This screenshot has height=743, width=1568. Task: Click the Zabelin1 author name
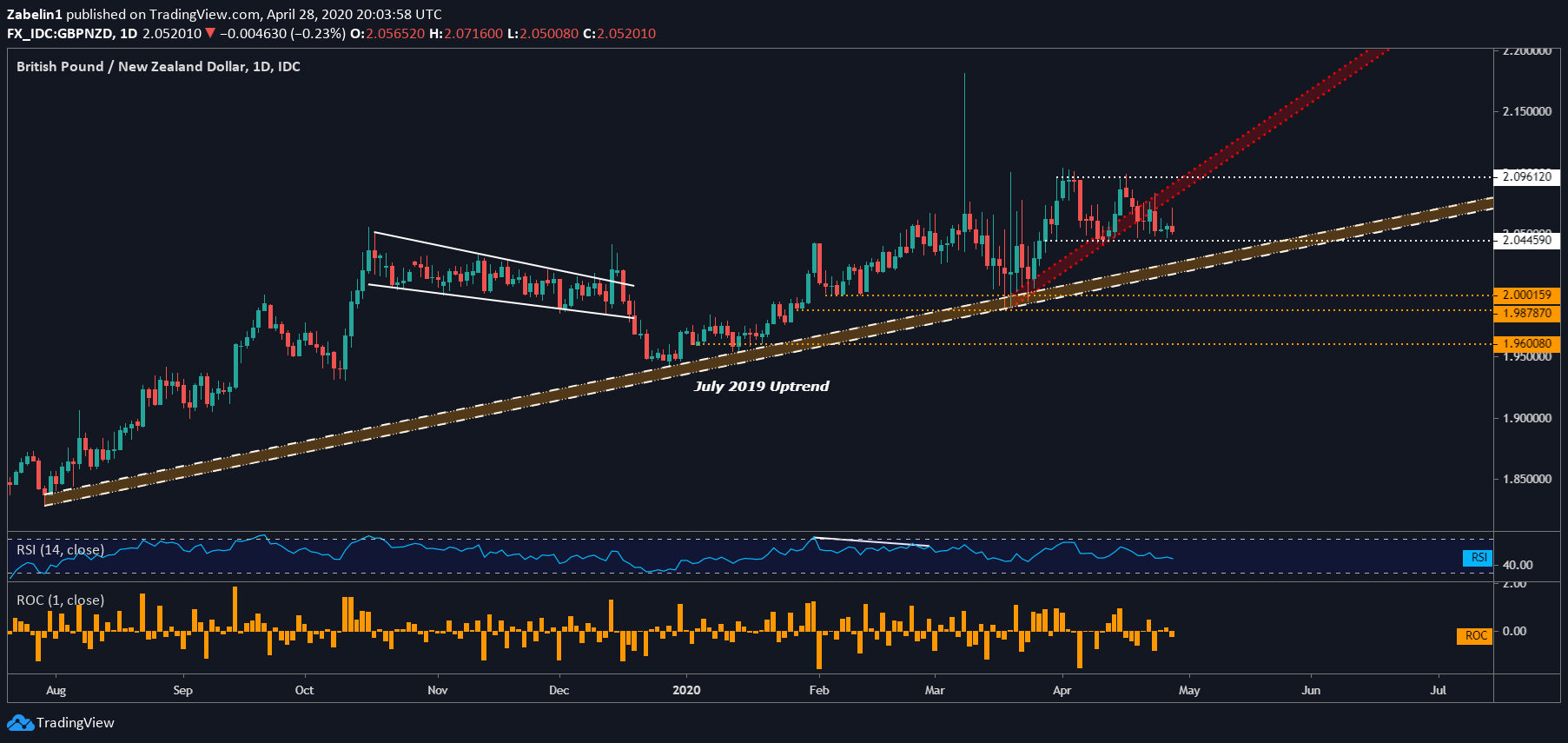tap(35, 14)
